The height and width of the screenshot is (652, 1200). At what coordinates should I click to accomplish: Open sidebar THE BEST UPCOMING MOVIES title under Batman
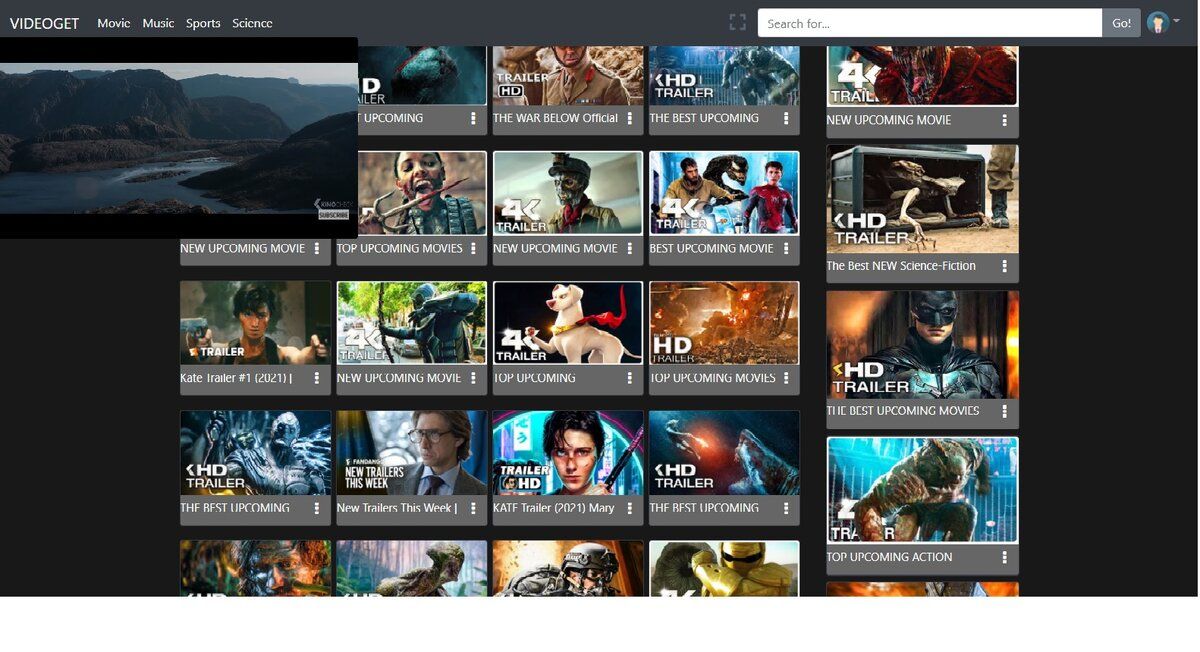(x=903, y=411)
